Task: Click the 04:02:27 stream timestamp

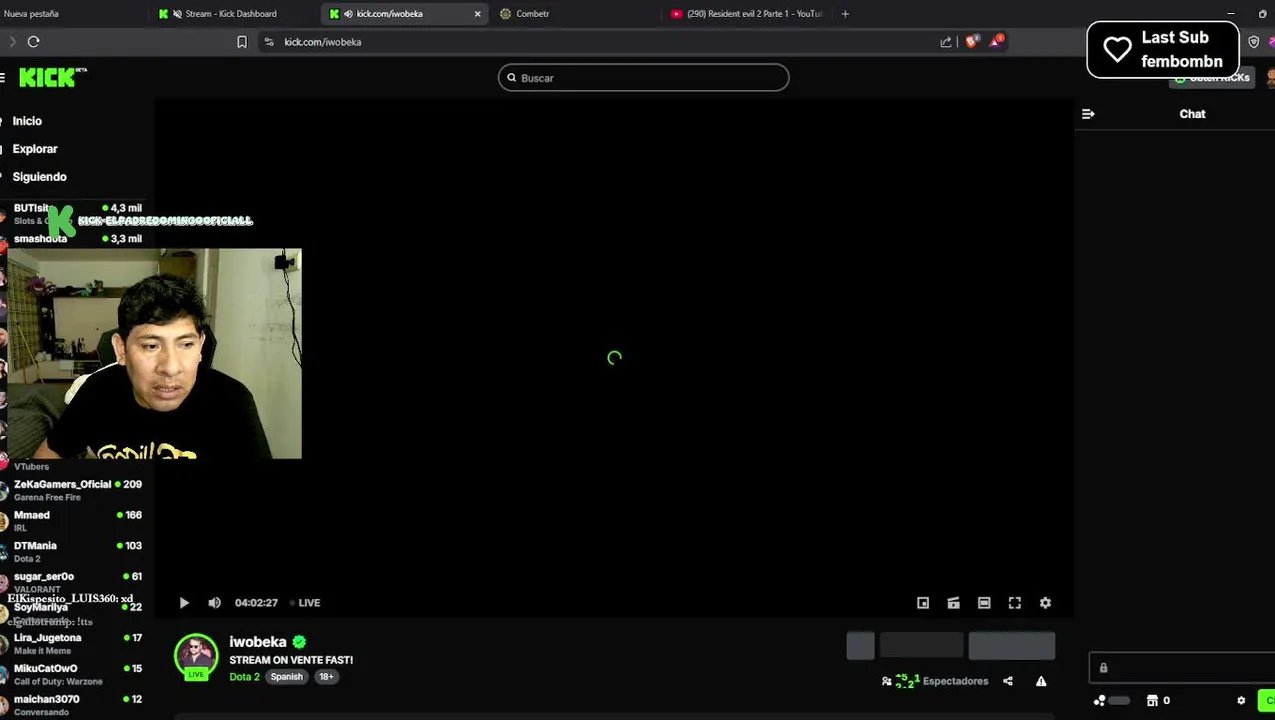Action: pos(256,603)
